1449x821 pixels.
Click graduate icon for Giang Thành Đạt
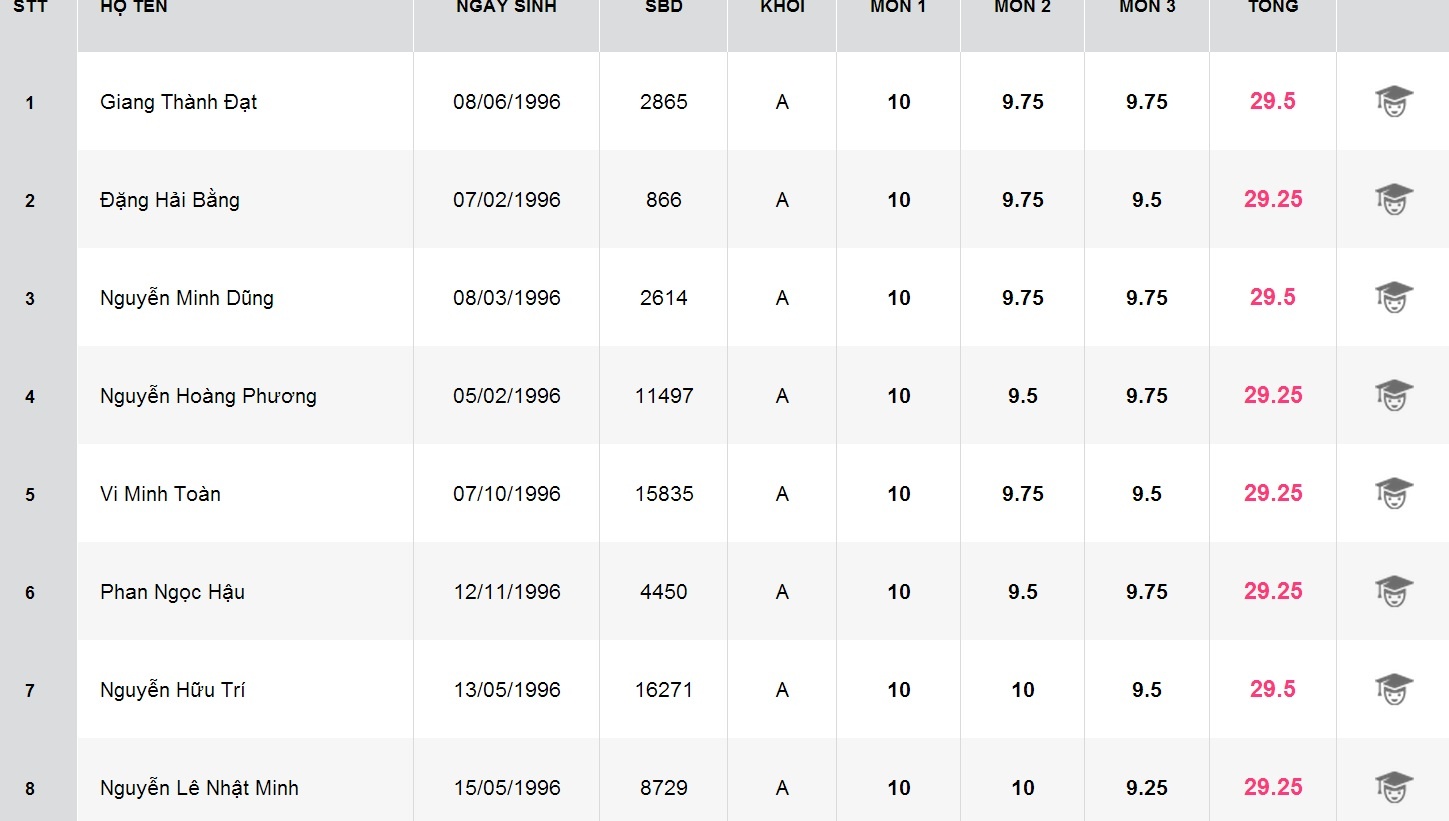click(x=1394, y=102)
